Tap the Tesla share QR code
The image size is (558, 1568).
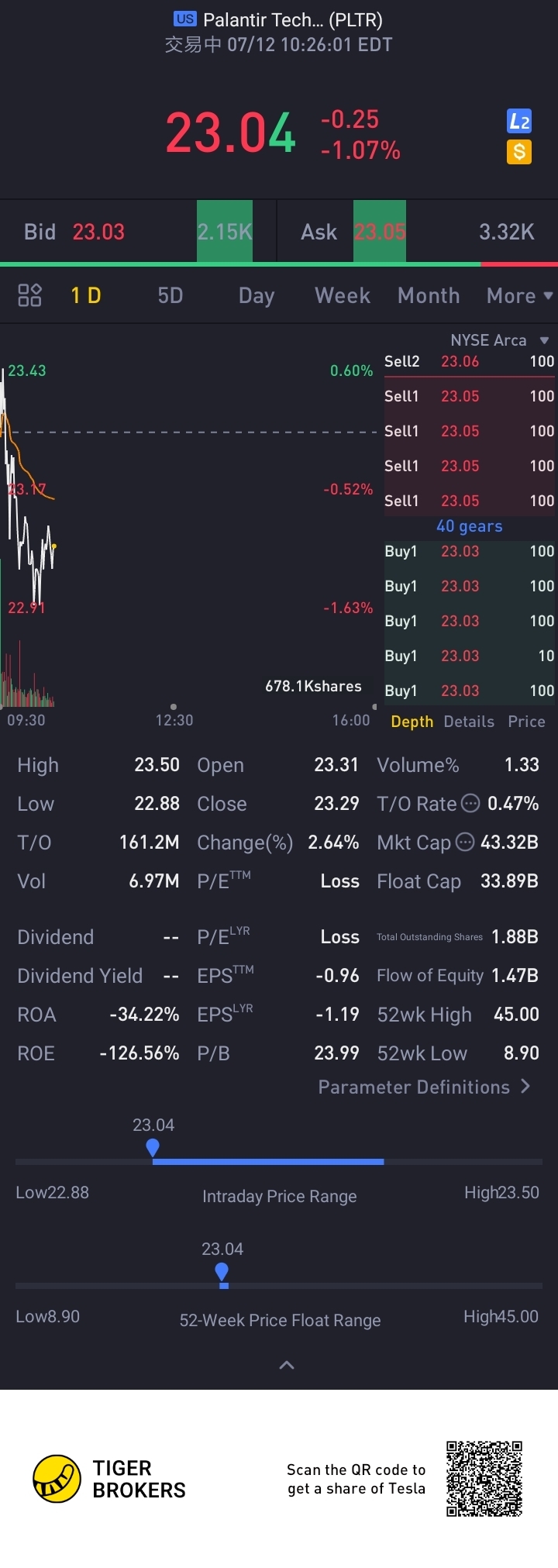484,1479
